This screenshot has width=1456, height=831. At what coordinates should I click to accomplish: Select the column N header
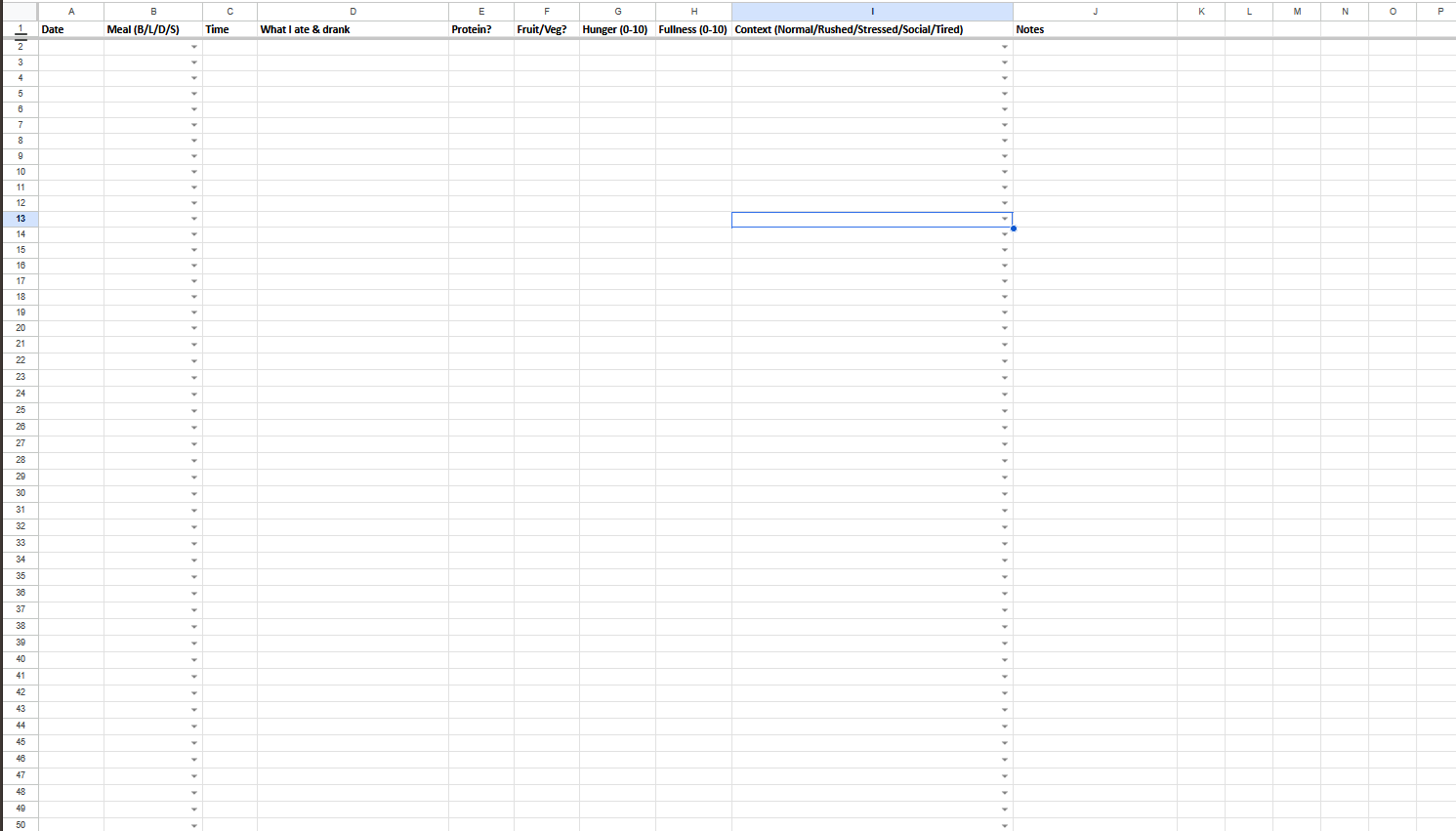click(x=1346, y=11)
